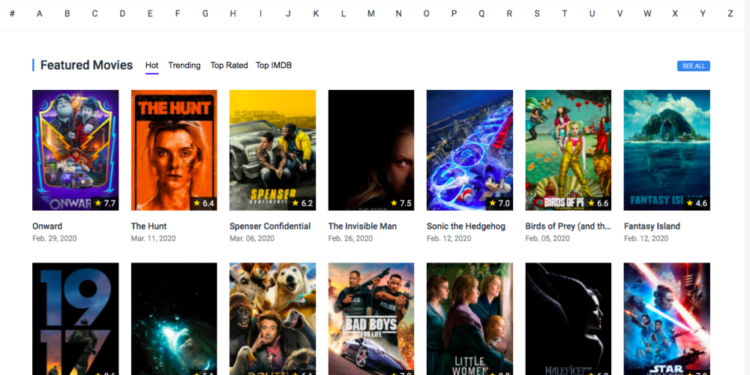Filter movies by letter D
This screenshot has height=375, width=750.
[x=122, y=13]
